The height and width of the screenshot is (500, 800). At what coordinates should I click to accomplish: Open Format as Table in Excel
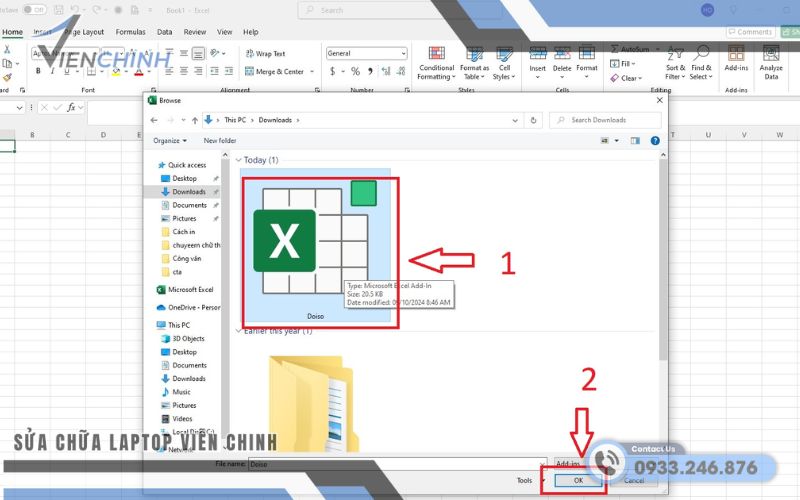coord(474,63)
